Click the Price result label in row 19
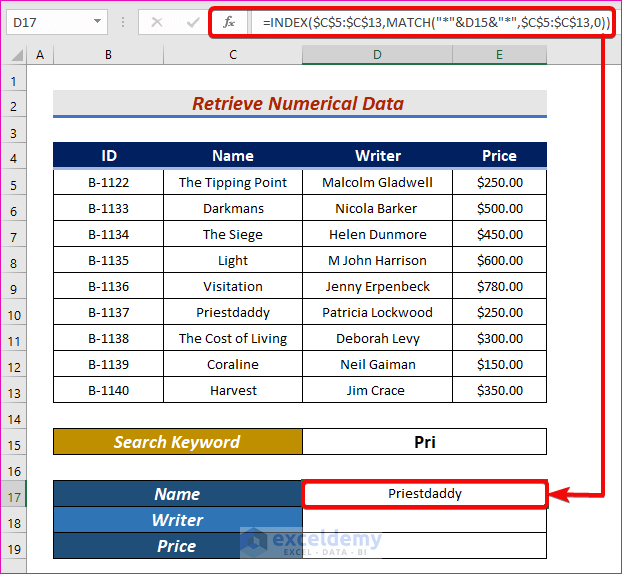Screen dimensions: 622x574 pos(178,546)
